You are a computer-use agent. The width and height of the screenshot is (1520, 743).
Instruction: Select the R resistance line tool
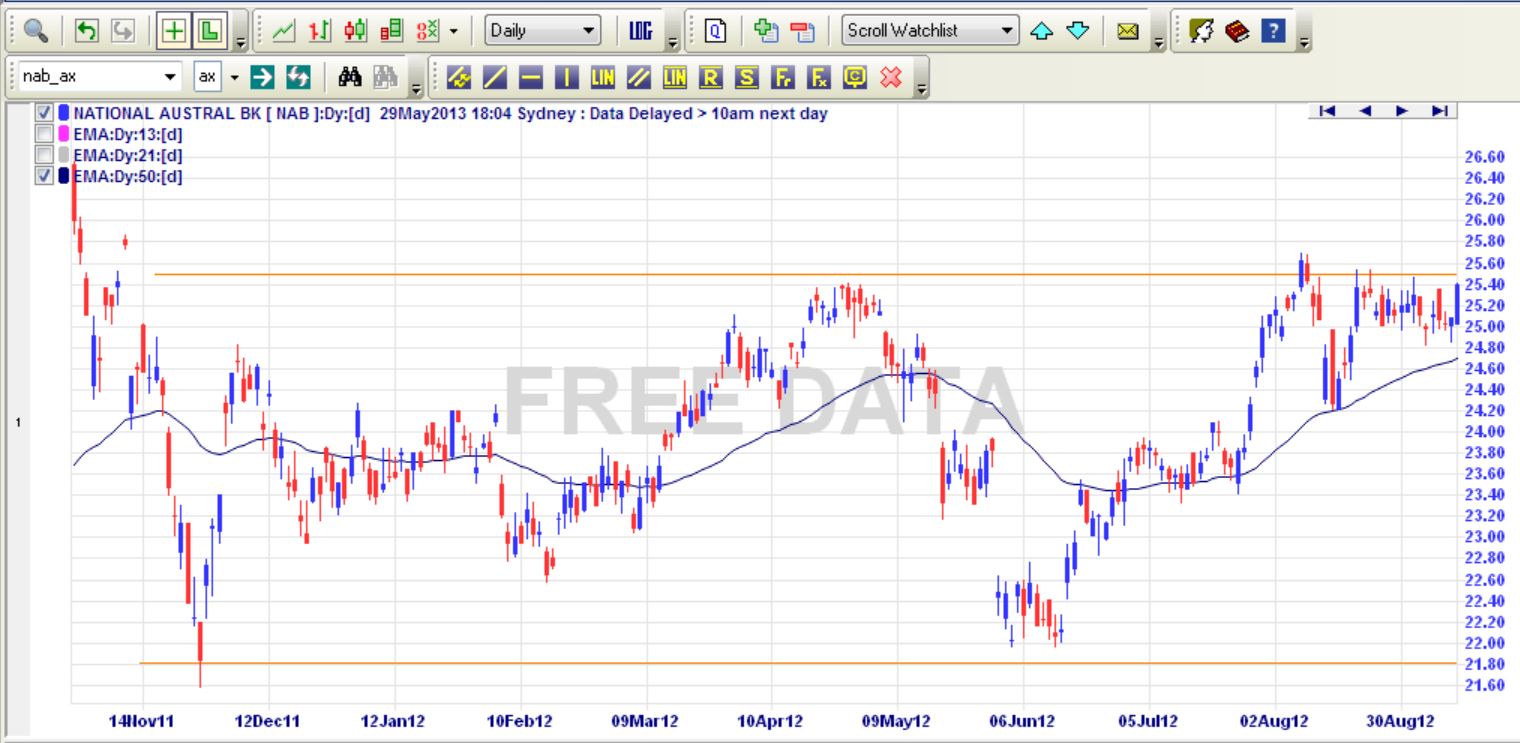click(x=711, y=76)
